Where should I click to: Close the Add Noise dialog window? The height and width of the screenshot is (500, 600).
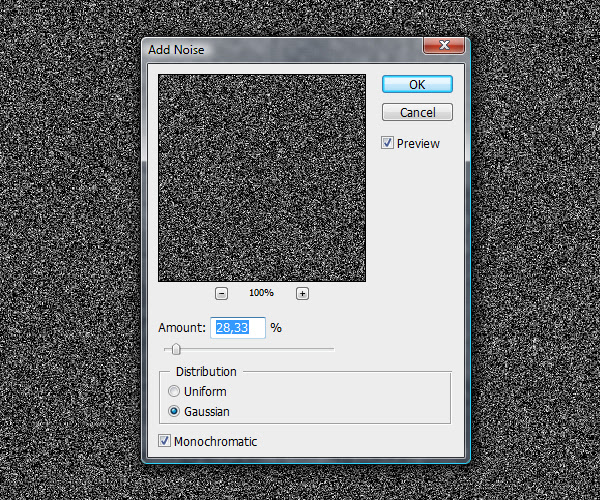pyautogui.click(x=444, y=45)
